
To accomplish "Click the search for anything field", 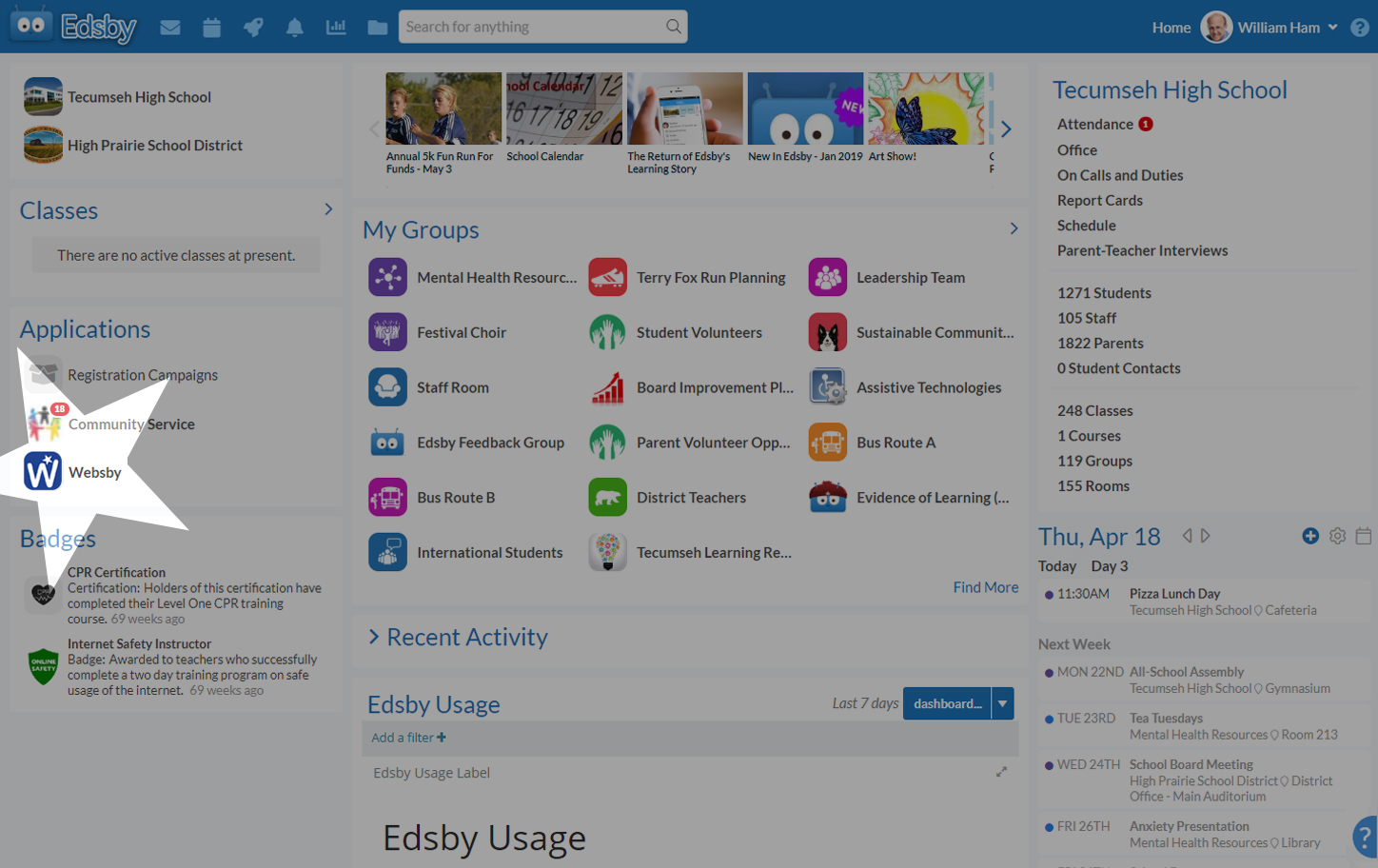I will click(533, 27).
